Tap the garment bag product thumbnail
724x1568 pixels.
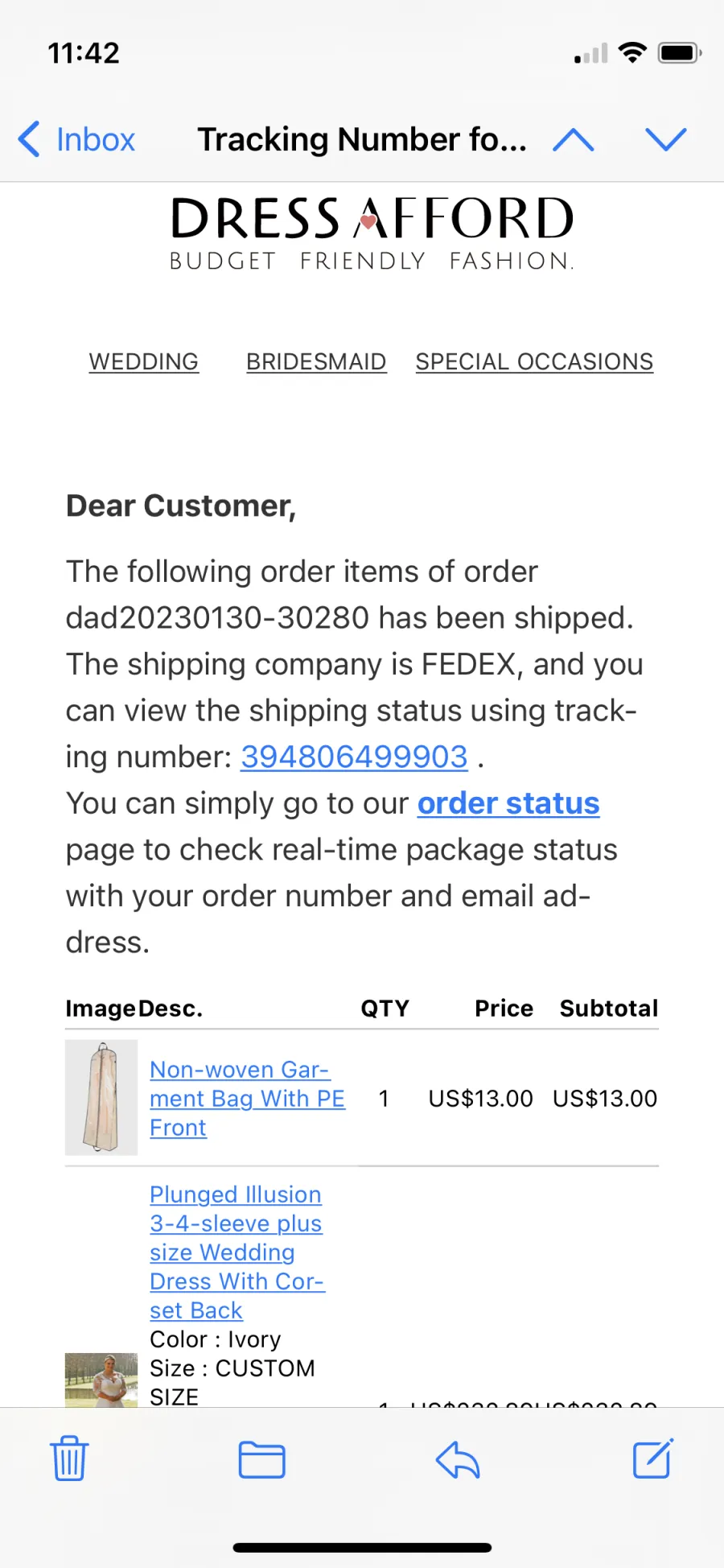click(101, 1098)
